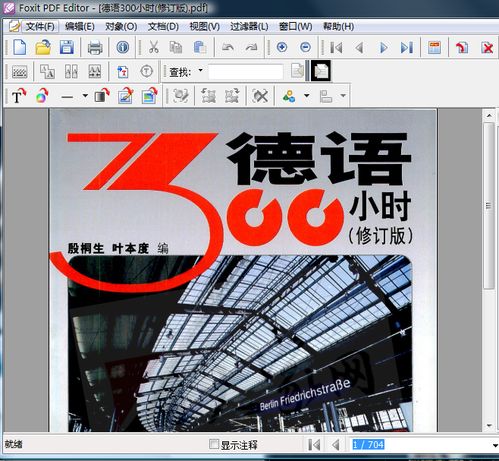Open the line style dropdown arrow
Screen dimensions: 499x461
85,96
